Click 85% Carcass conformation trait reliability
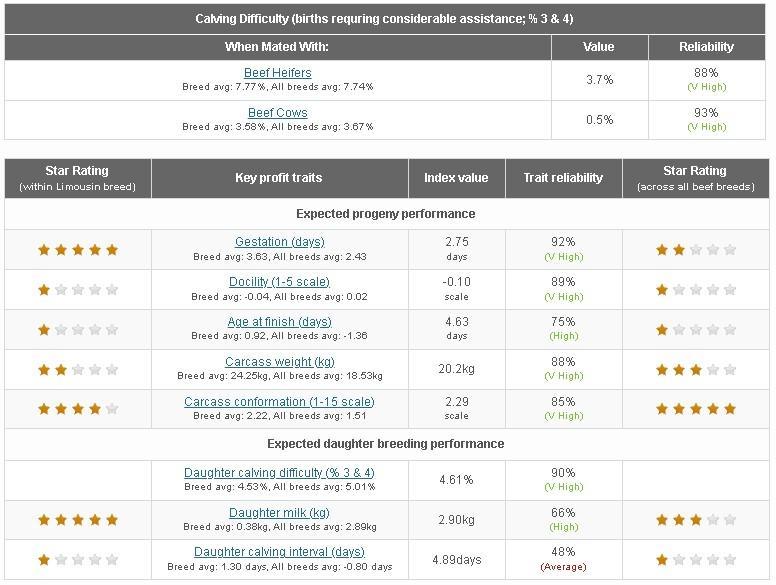This screenshot has height=585, width=776. click(x=563, y=408)
